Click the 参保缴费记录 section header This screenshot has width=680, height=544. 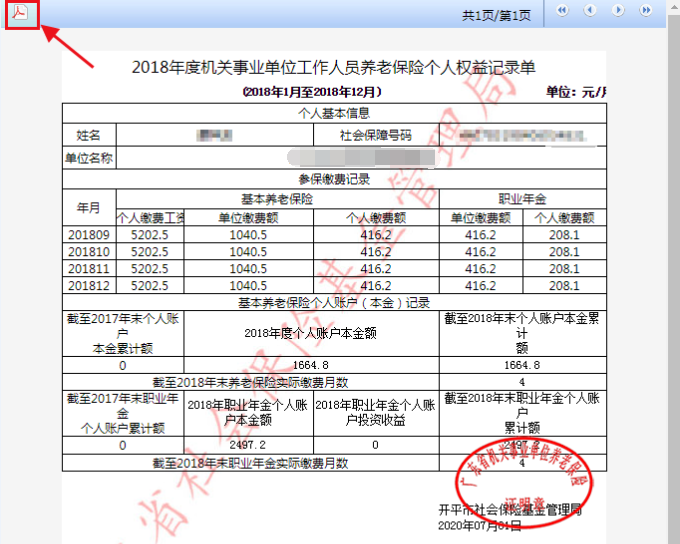334,179
